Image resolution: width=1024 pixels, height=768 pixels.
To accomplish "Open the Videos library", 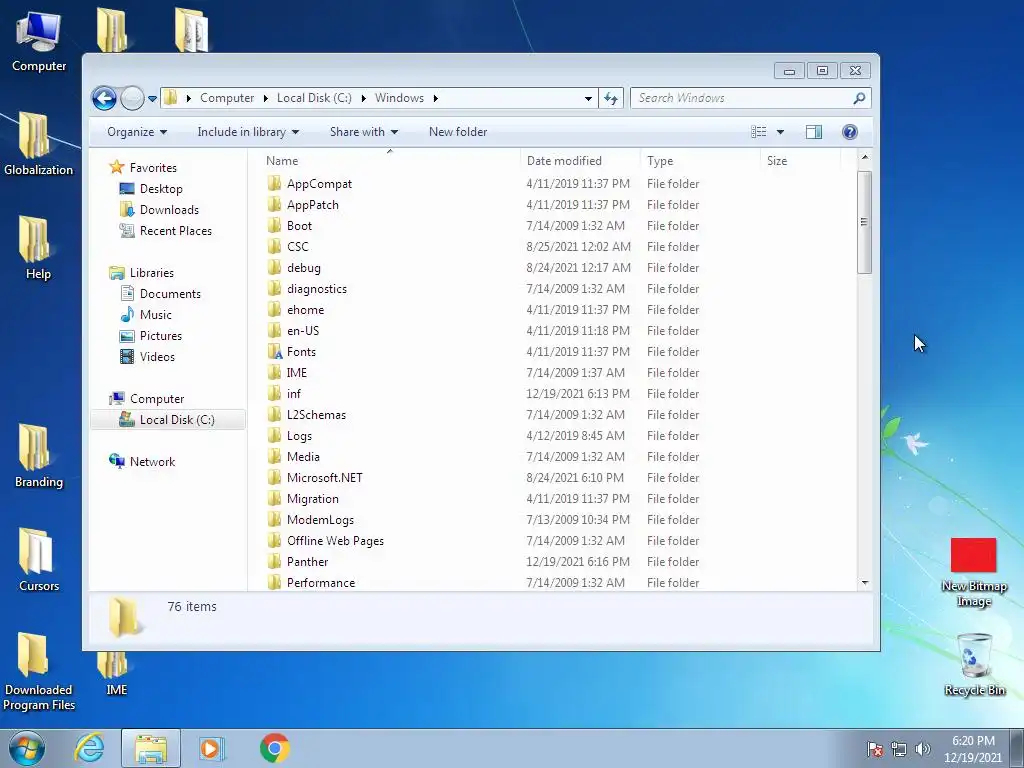I will tap(157, 357).
